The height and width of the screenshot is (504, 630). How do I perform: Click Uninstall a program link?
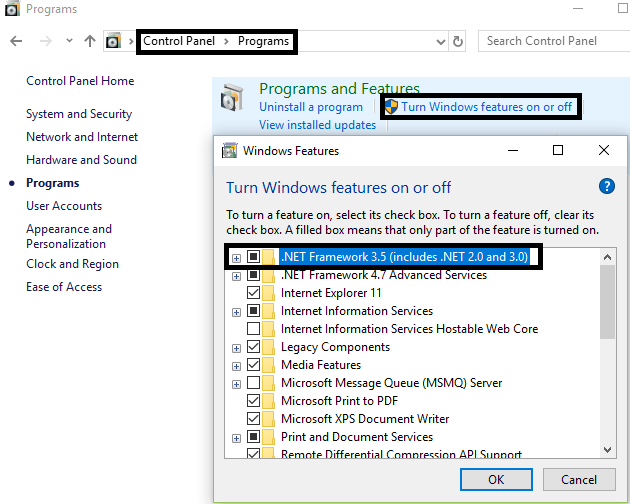tap(311, 107)
